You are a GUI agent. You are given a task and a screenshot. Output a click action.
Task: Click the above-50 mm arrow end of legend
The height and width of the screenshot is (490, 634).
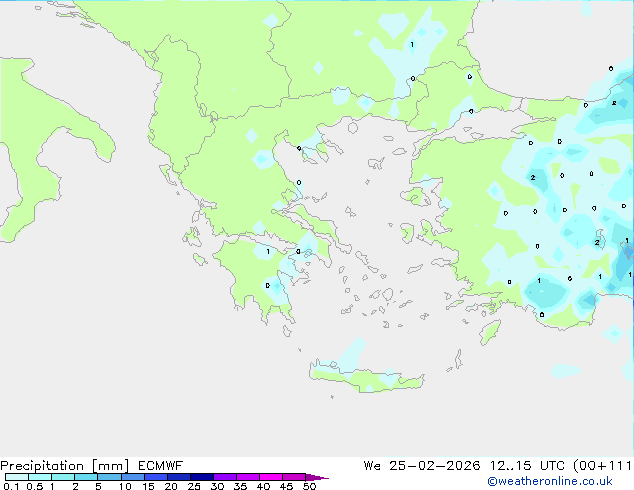[317, 477]
